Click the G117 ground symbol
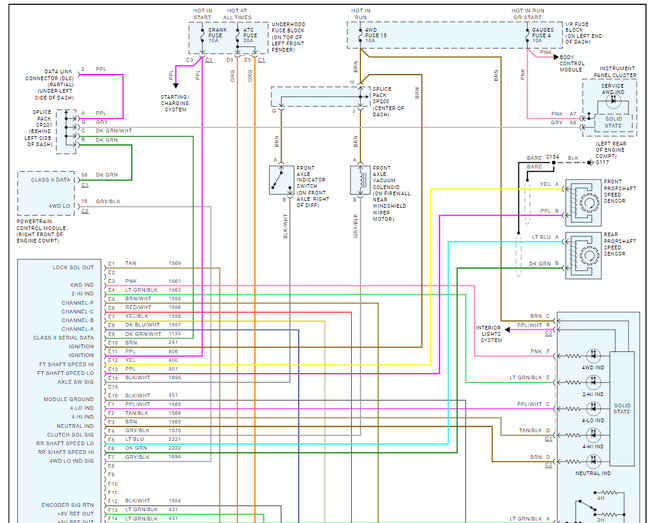This screenshot has height=523, width=650. [590, 163]
